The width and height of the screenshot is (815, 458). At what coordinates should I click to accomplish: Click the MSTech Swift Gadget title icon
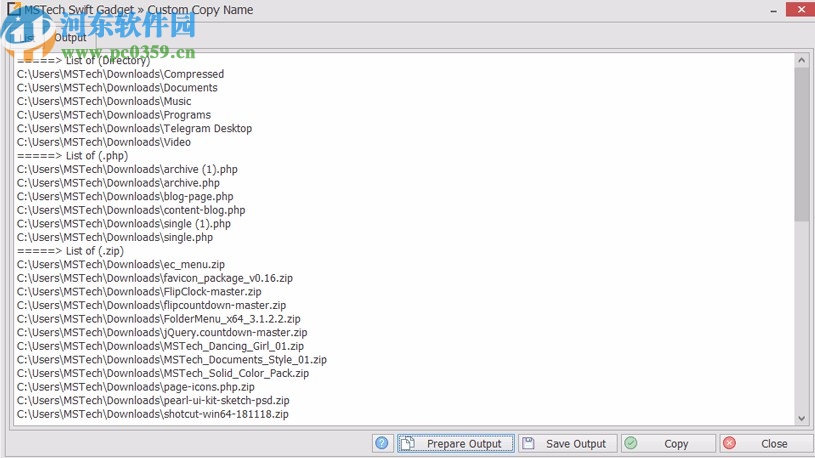(x=14, y=8)
